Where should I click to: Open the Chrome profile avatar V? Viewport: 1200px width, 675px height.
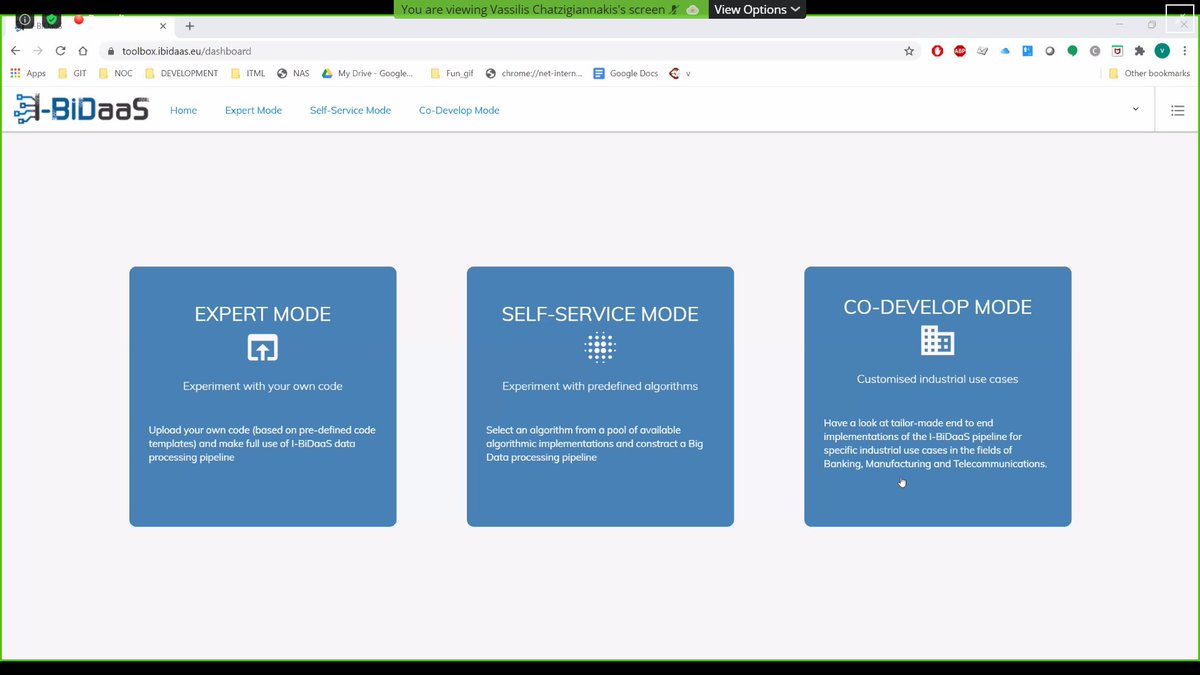coord(1162,51)
